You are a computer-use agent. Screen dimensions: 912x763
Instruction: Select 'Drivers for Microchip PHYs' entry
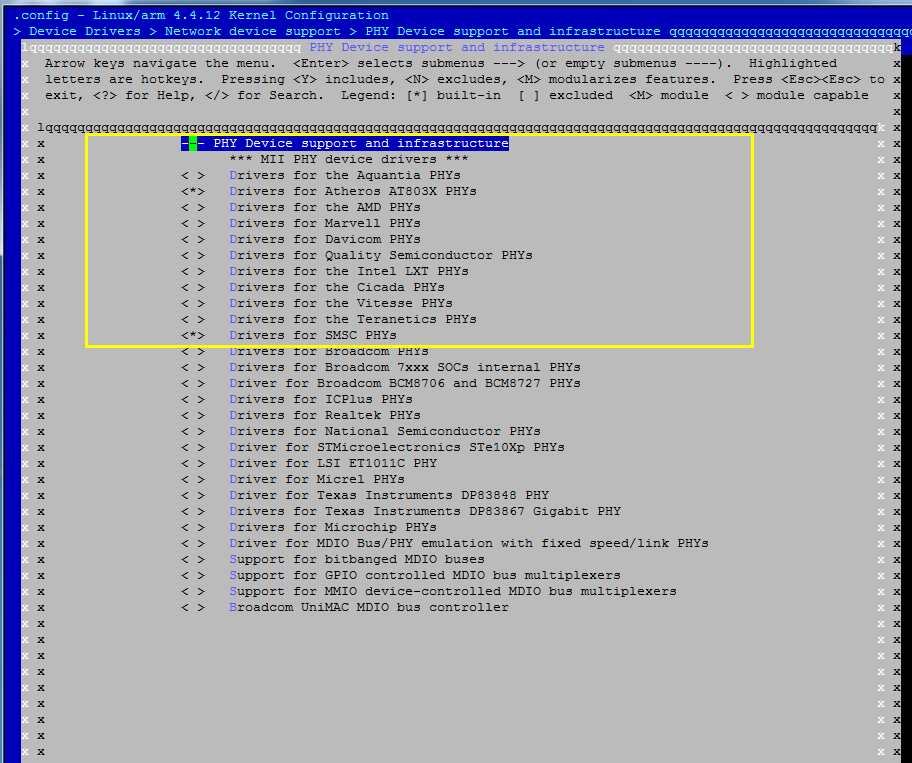(333, 527)
